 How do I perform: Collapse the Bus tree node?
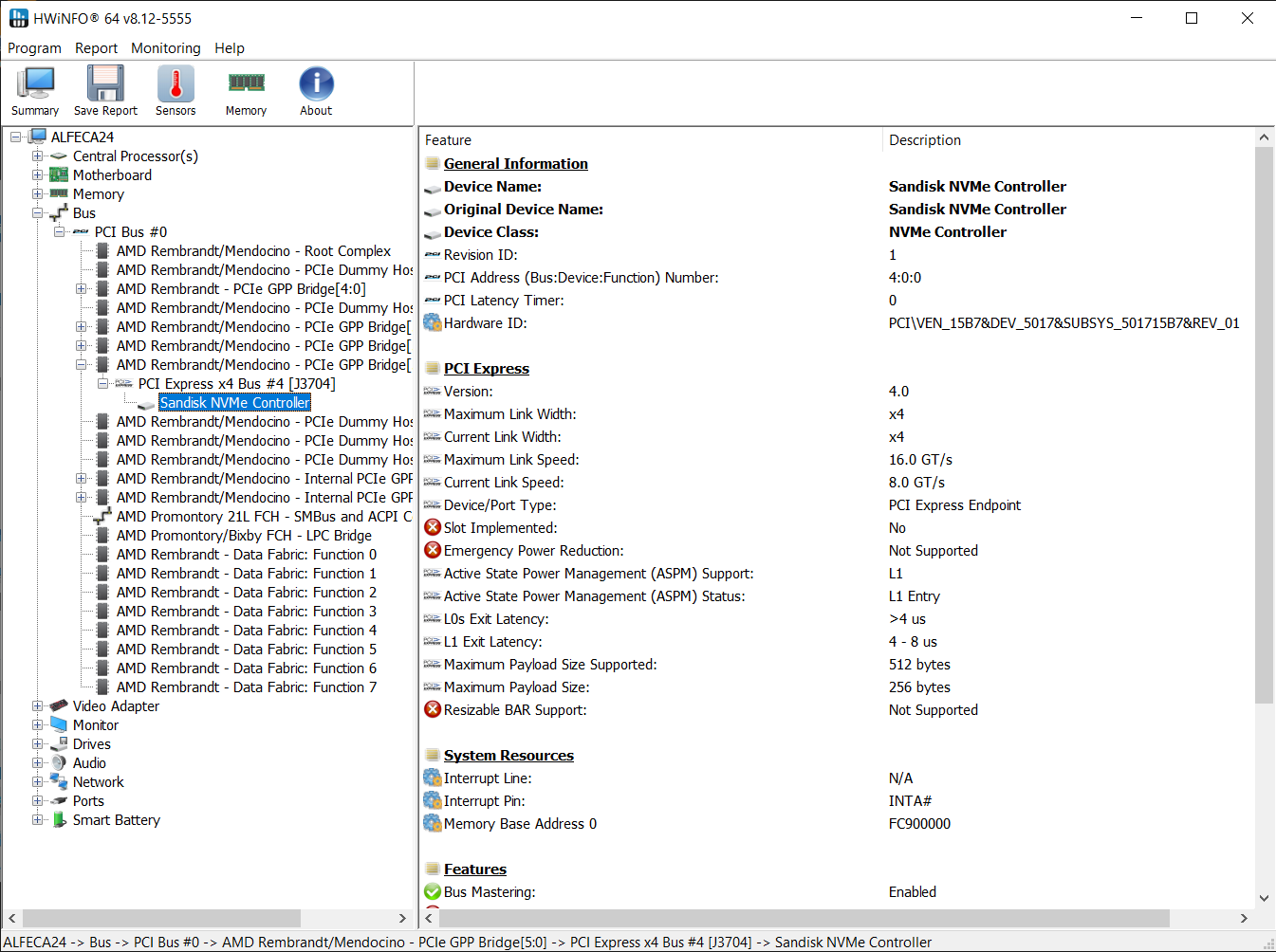pos(37,212)
